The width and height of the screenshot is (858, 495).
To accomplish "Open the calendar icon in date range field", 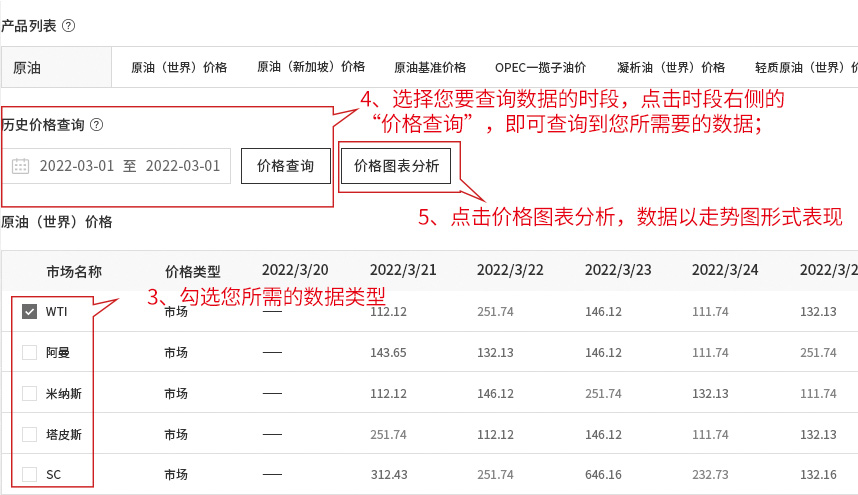I will coord(20,166).
